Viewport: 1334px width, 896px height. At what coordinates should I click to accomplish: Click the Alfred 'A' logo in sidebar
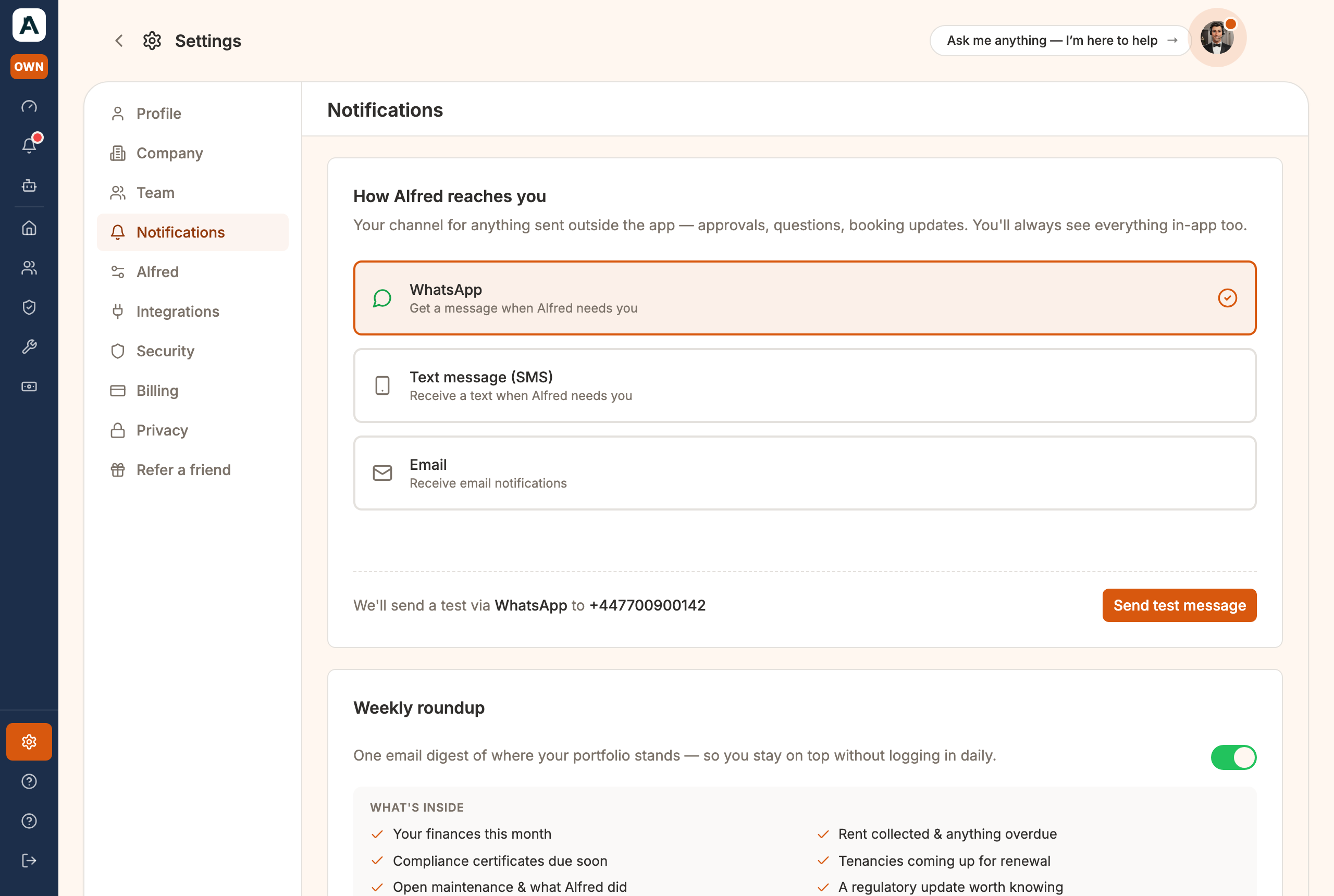click(29, 25)
